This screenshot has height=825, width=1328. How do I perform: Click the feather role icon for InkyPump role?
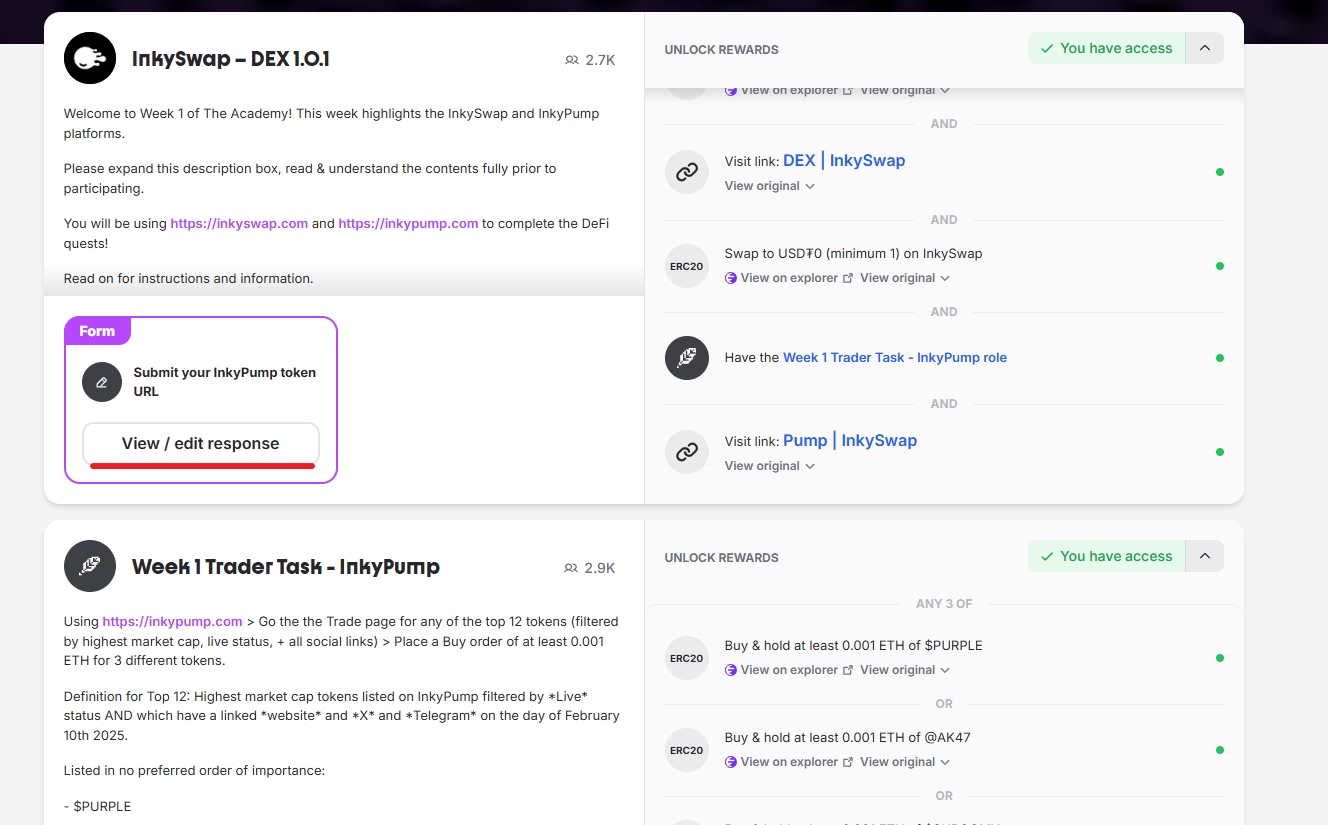point(687,358)
